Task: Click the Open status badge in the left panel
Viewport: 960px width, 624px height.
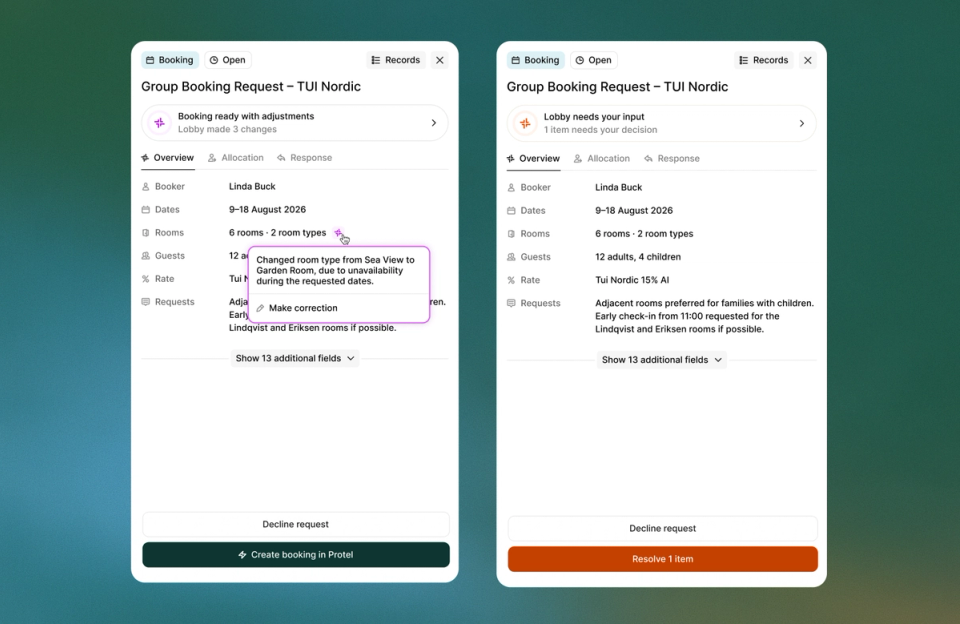Action: tap(228, 60)
